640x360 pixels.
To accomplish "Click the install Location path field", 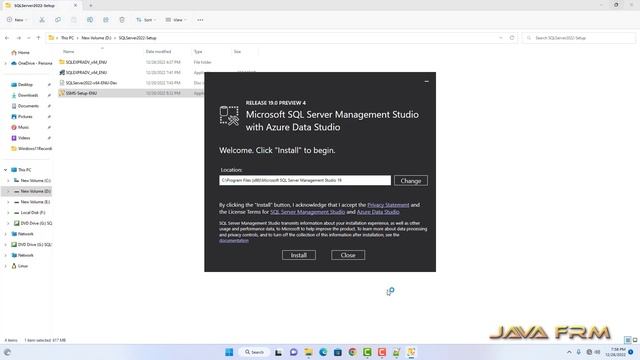I will pyautogui.click(x=304, y=180).
